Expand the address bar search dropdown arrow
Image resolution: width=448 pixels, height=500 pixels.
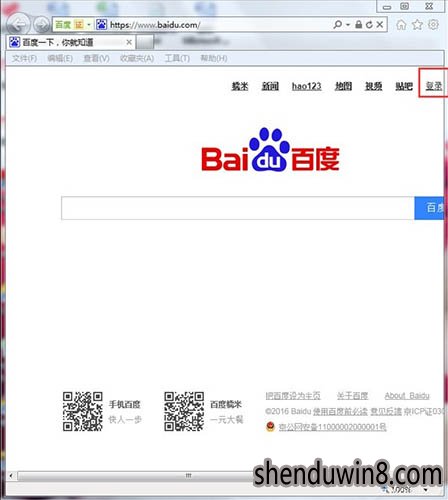(348, 25)
